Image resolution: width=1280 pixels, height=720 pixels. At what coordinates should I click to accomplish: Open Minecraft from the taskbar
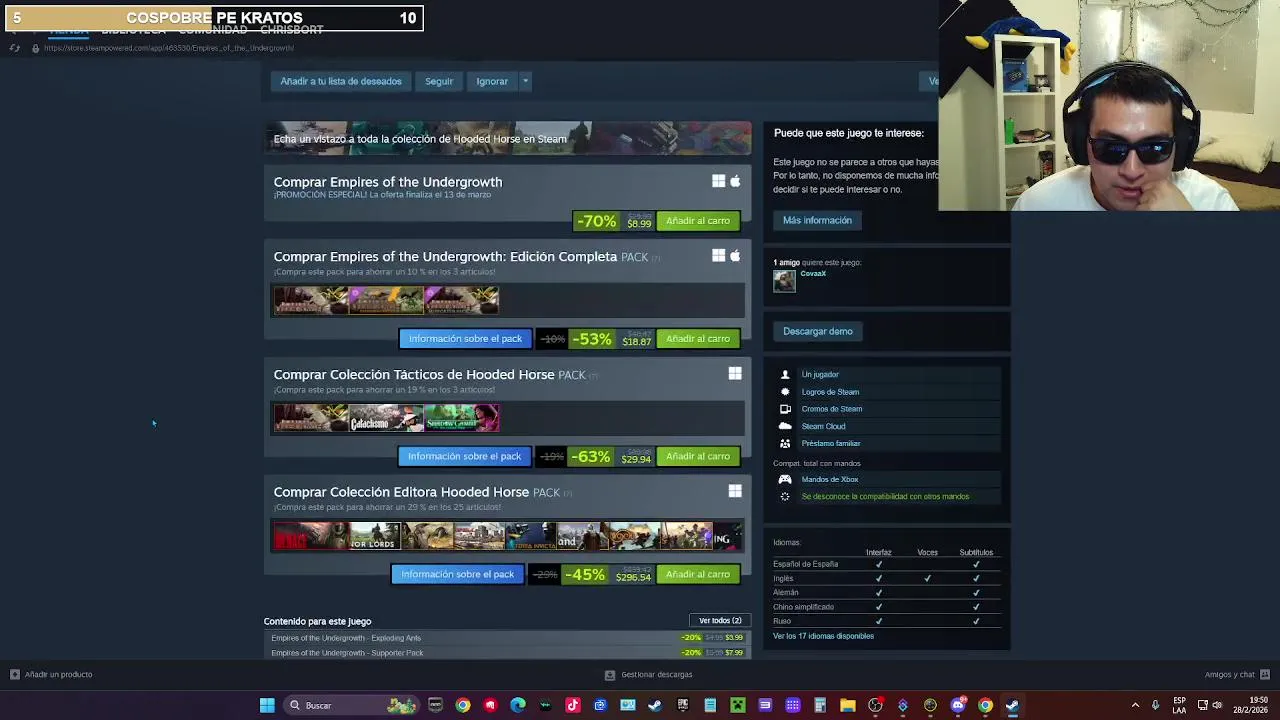(x=737, y=705)
